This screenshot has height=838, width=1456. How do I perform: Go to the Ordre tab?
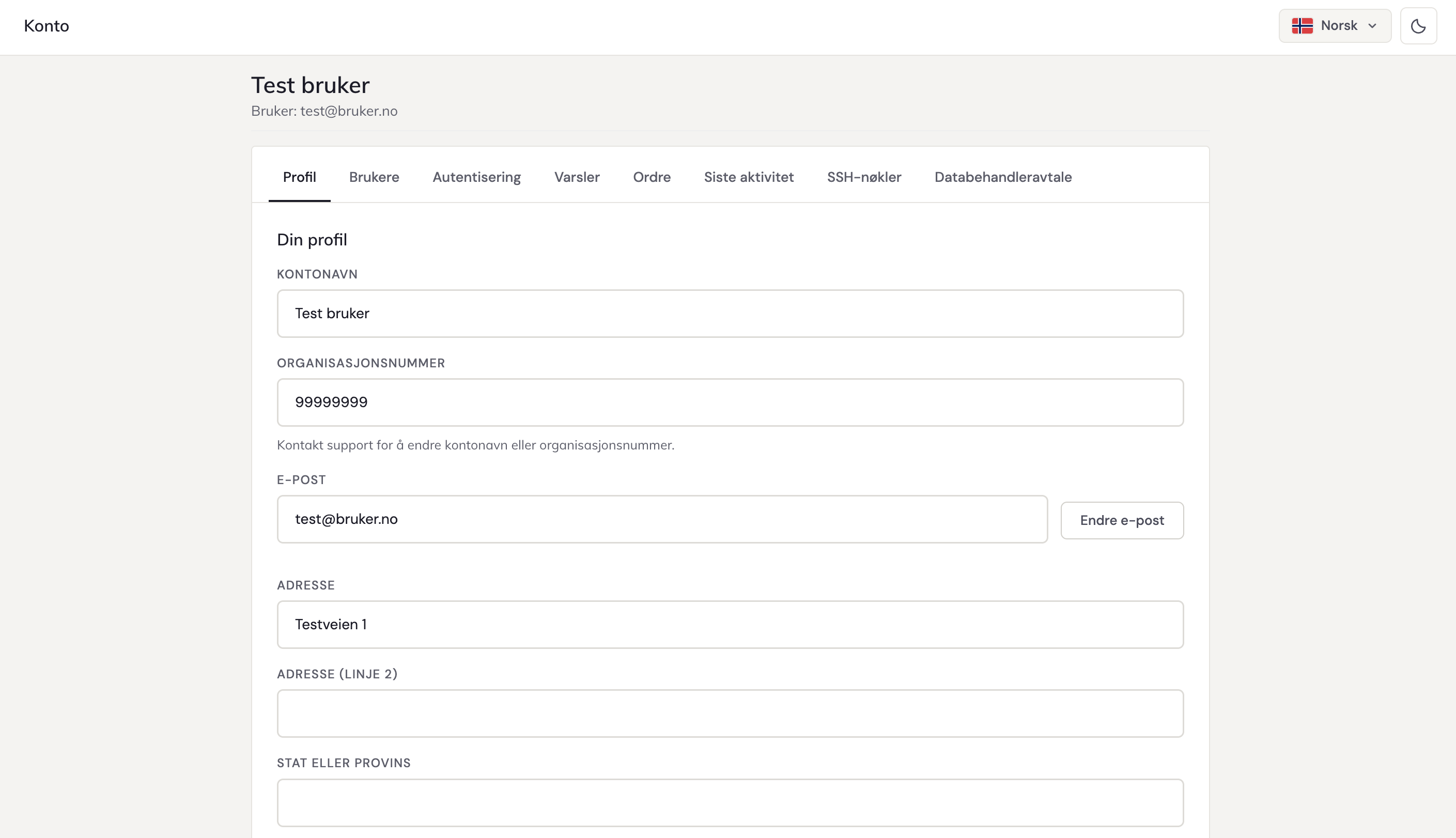652,177
